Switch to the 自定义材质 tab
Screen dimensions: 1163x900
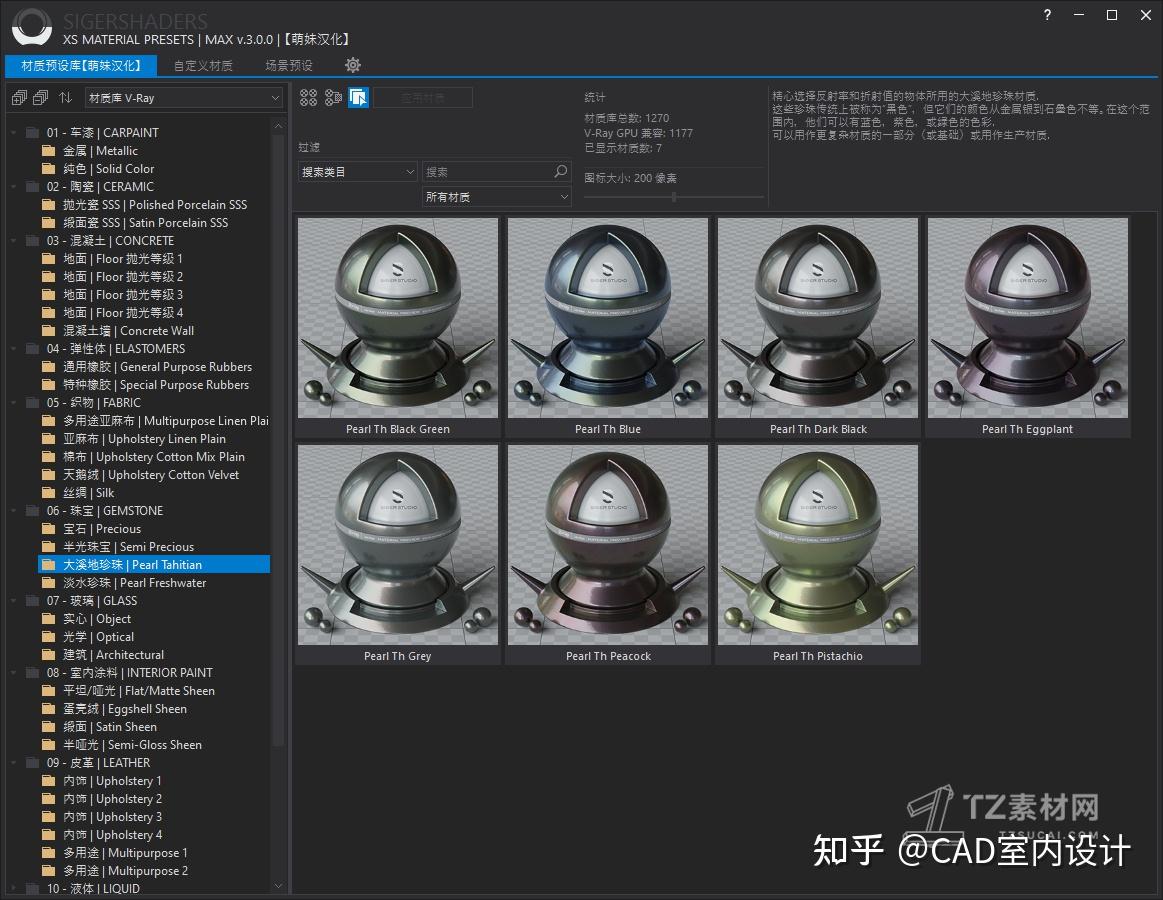(202, 65)
